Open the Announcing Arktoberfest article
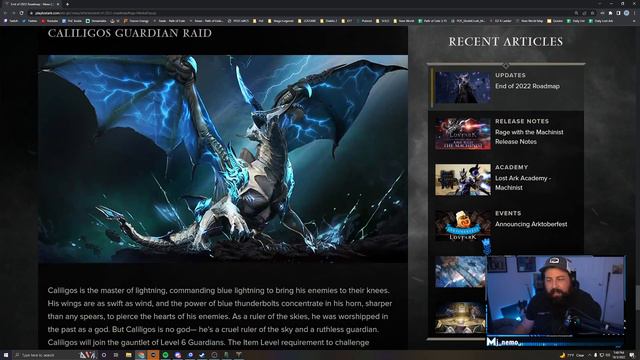The image size is (640, 360). pos(531,224)
